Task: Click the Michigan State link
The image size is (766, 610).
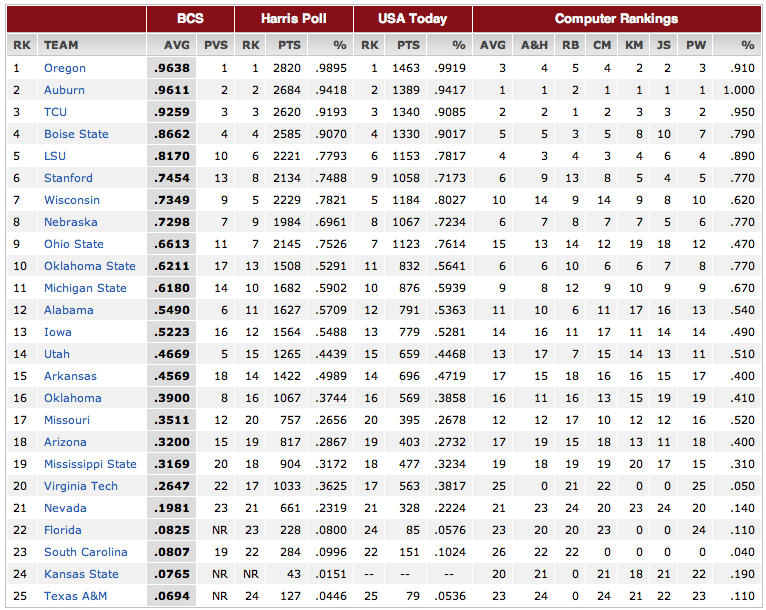Action: pos(85,288)
